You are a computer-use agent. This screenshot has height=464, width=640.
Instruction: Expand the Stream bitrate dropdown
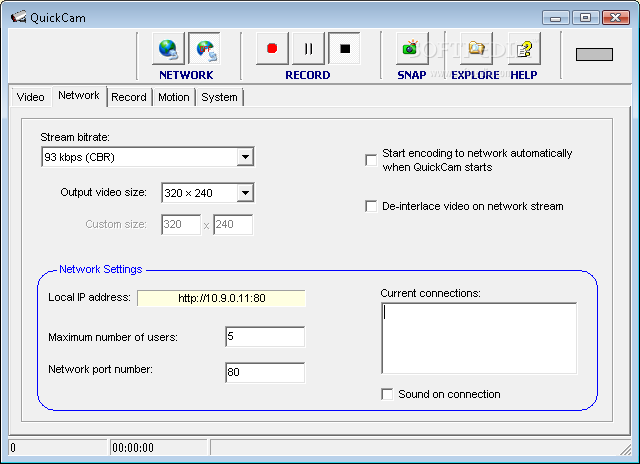pyautogui.click(x=245, y=157)
